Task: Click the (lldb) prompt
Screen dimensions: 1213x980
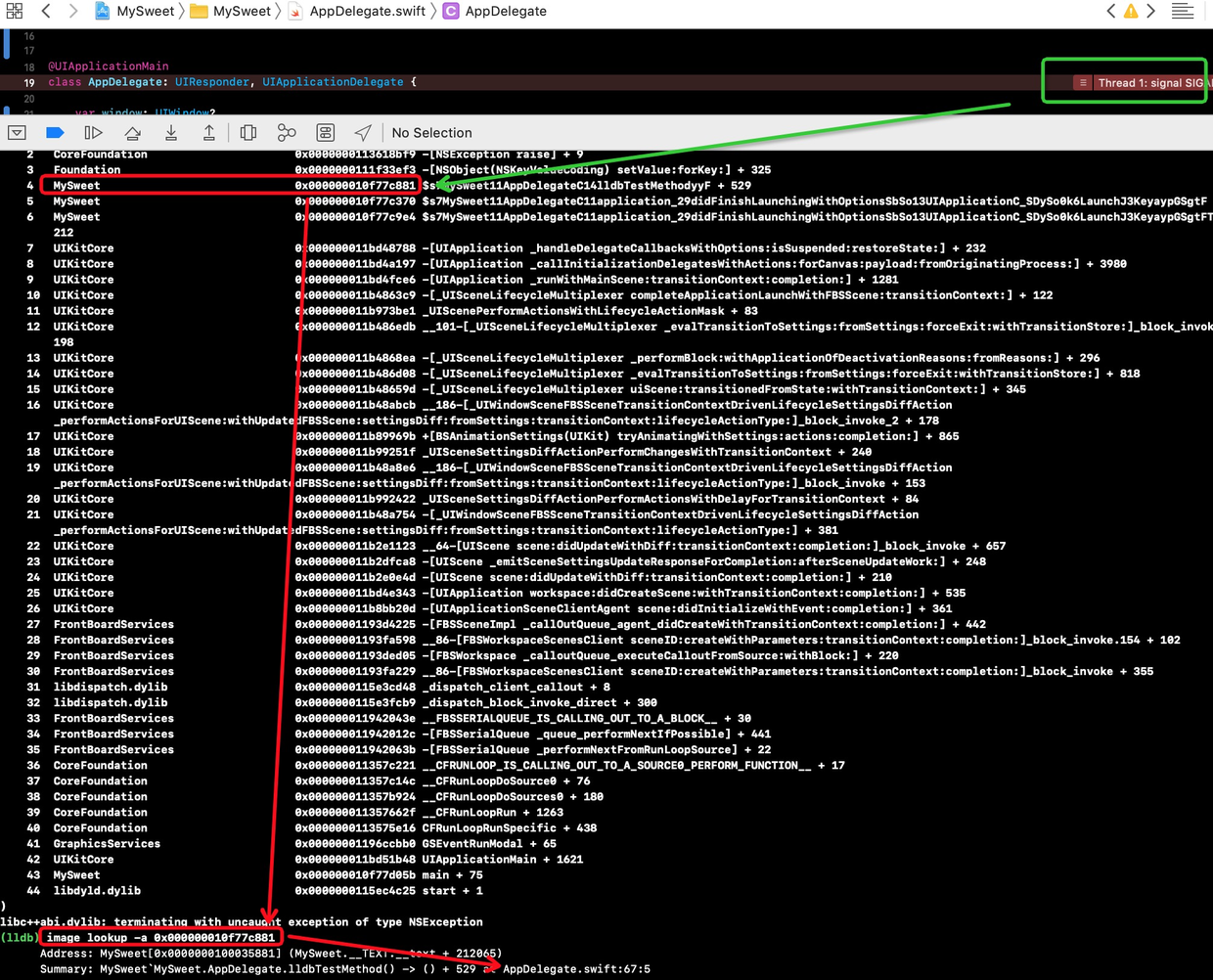Action: [20, 937]
